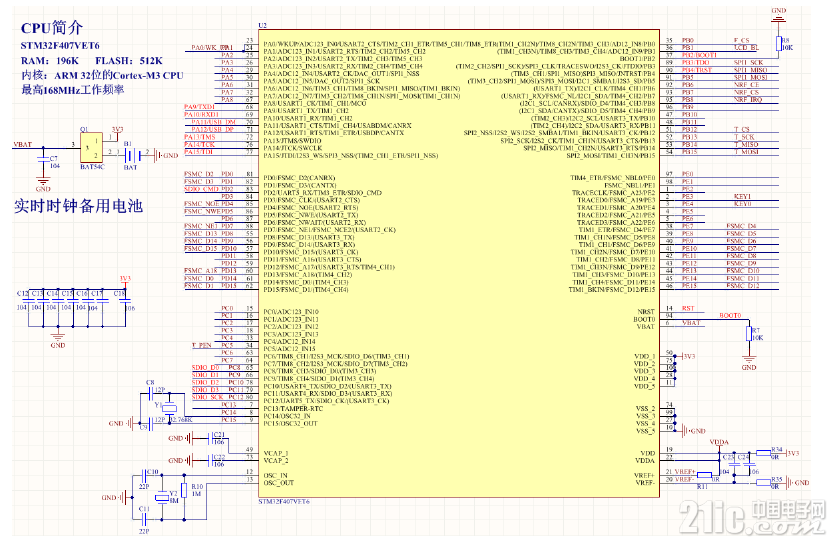Select resistor R34 next to 3V3
Screen dimensions: 833x543
click(x=764, y=453)
